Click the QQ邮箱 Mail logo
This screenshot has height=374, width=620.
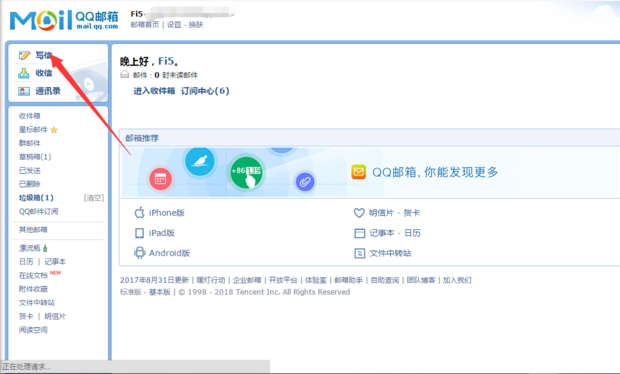[64, 20]
